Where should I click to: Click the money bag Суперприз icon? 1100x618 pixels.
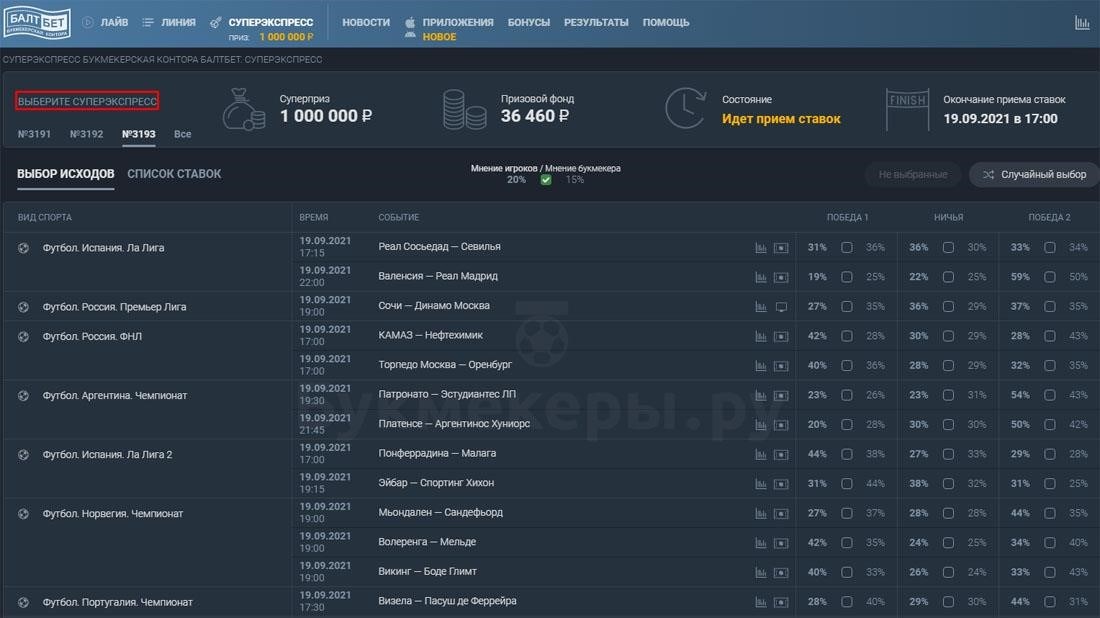(243, 109)
